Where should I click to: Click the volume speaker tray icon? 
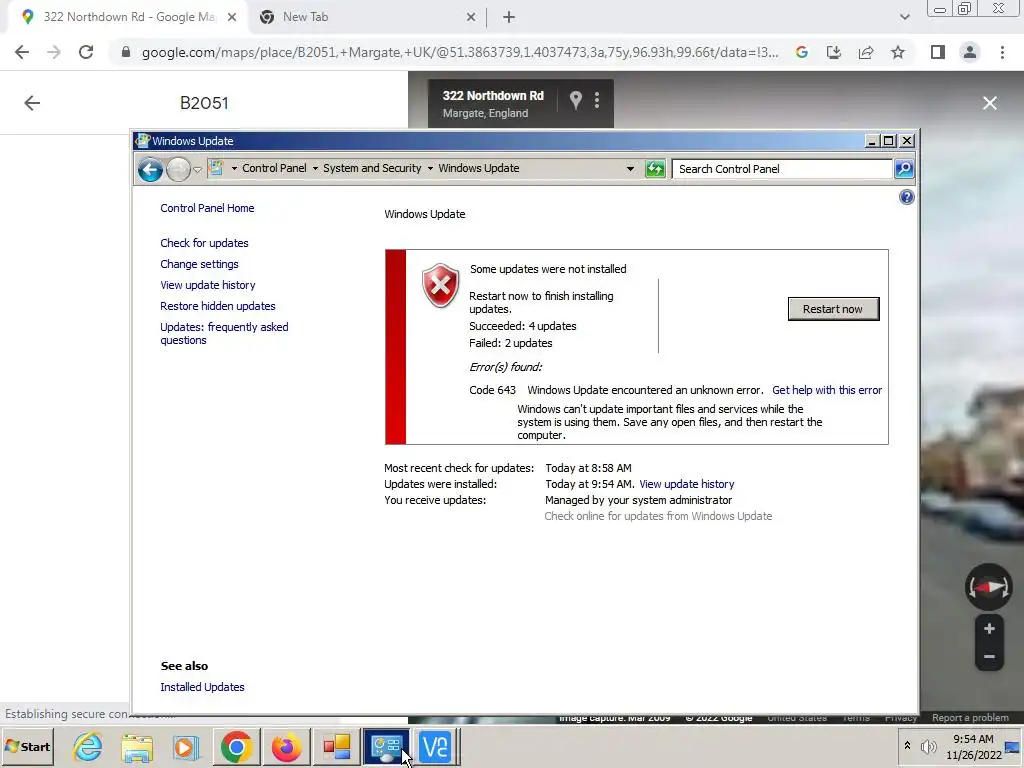(928, 746)
